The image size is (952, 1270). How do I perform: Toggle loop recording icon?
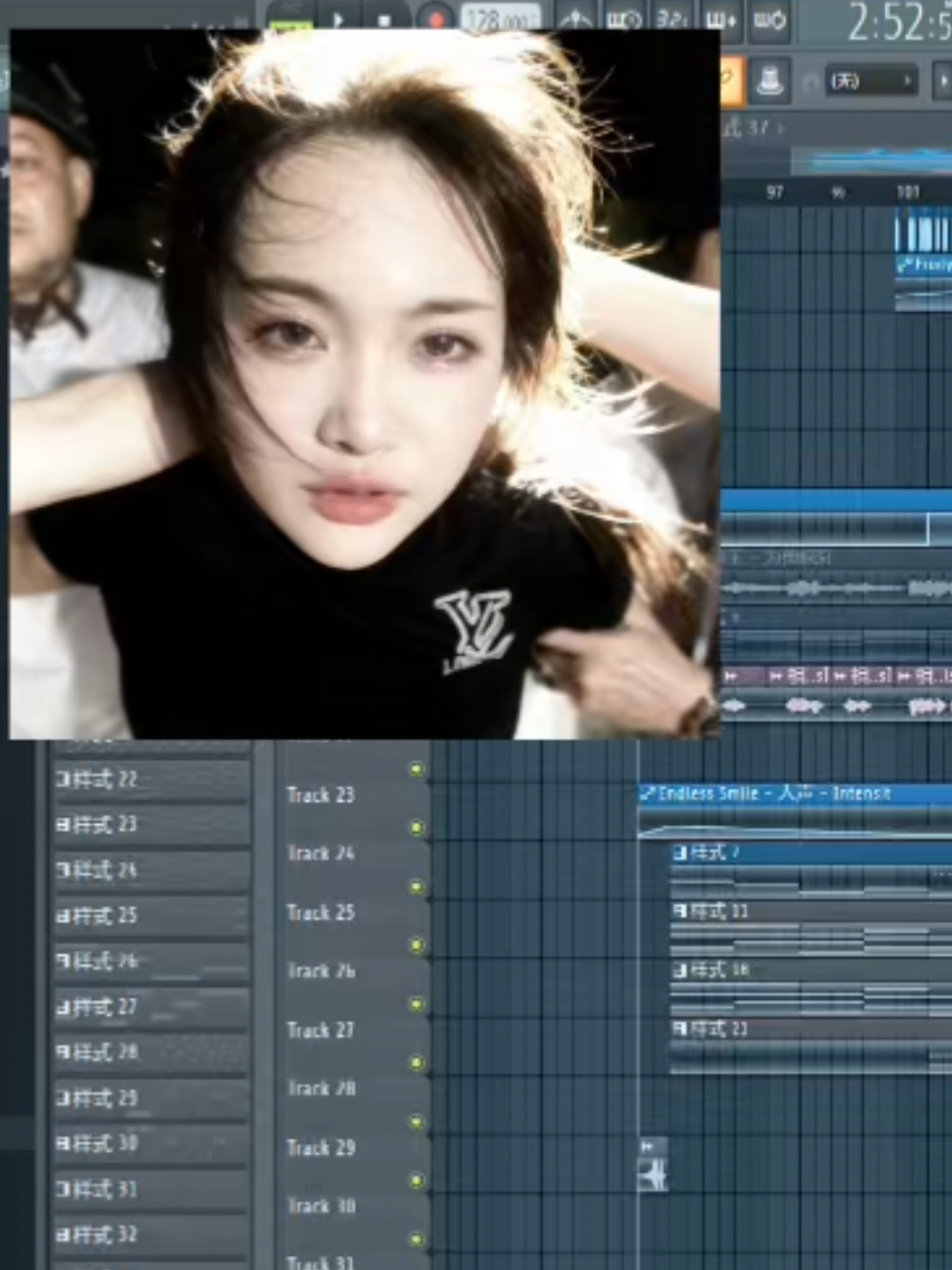pyautogui.click(x=770, y=19)
